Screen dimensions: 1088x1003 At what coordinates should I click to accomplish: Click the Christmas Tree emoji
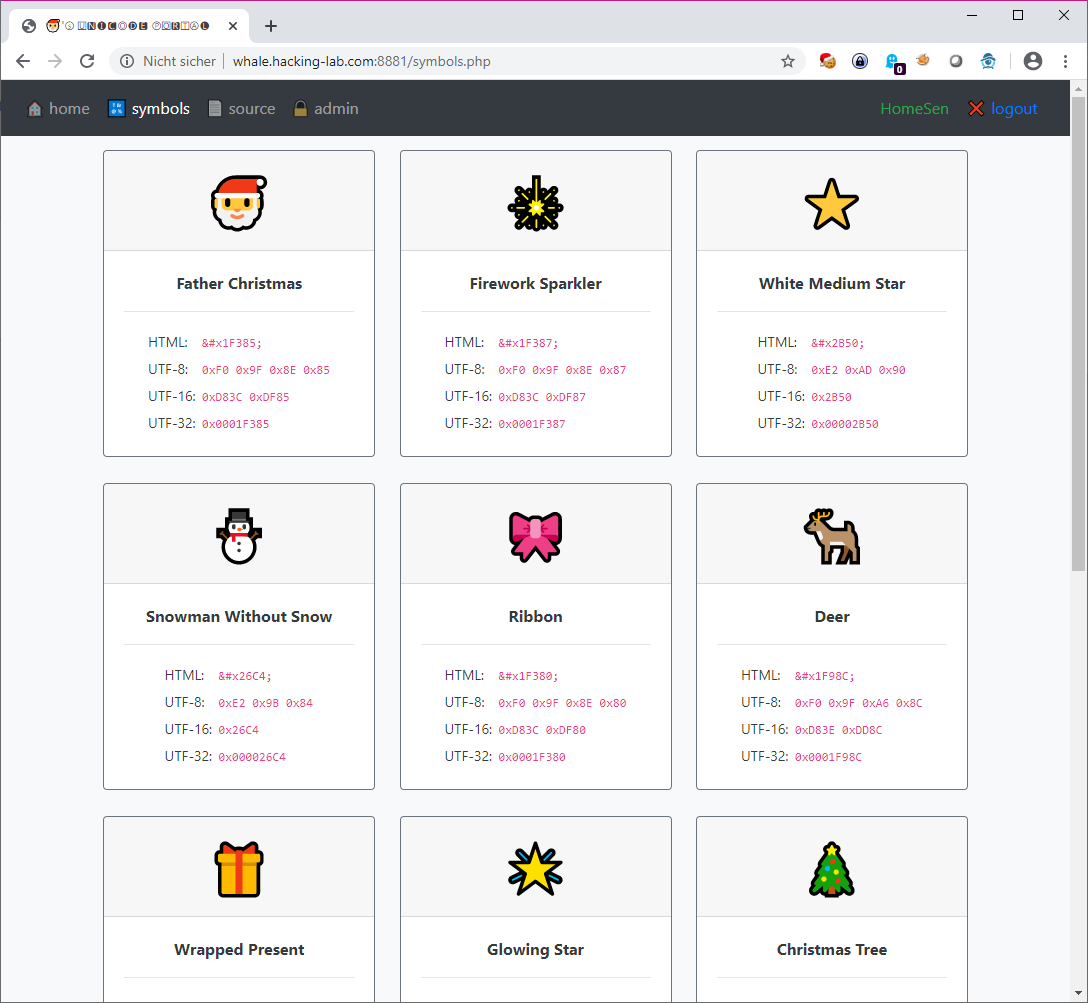tap(831, 869)
